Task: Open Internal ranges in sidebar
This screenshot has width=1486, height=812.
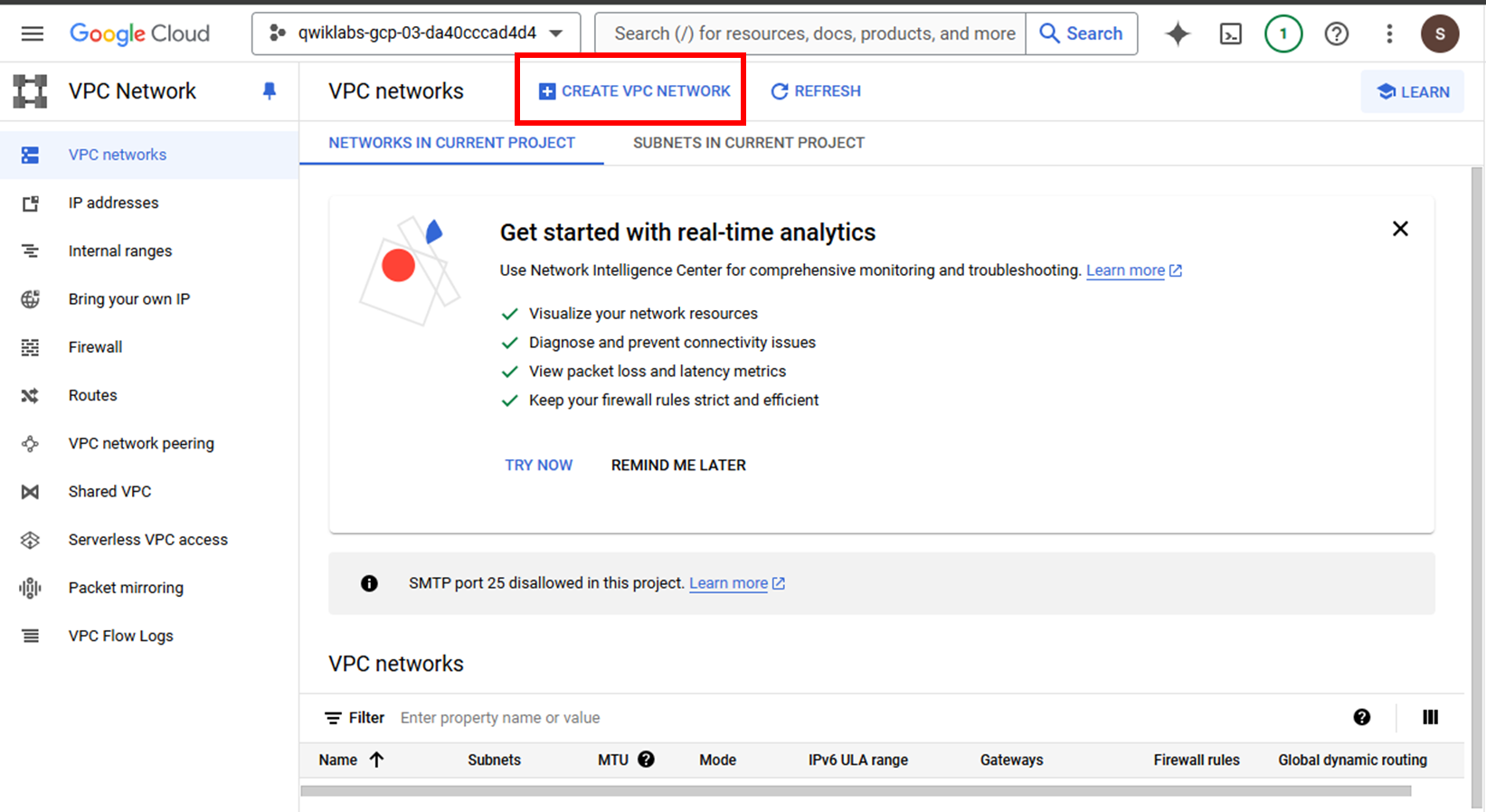Action: pos(149,250)
